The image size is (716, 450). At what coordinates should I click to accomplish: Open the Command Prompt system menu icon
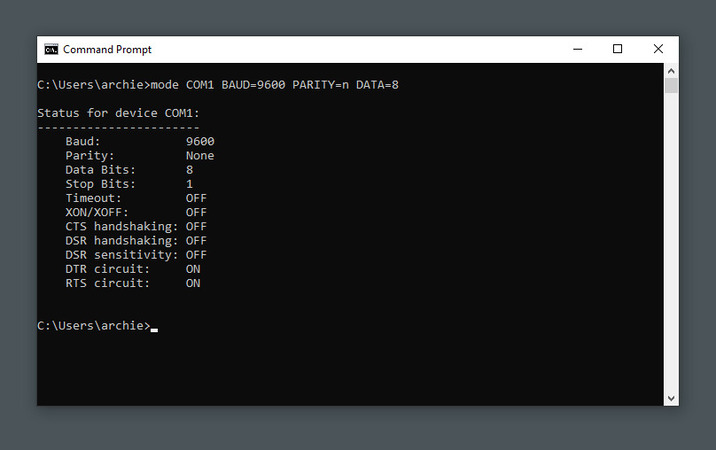(x=51, y=49)
